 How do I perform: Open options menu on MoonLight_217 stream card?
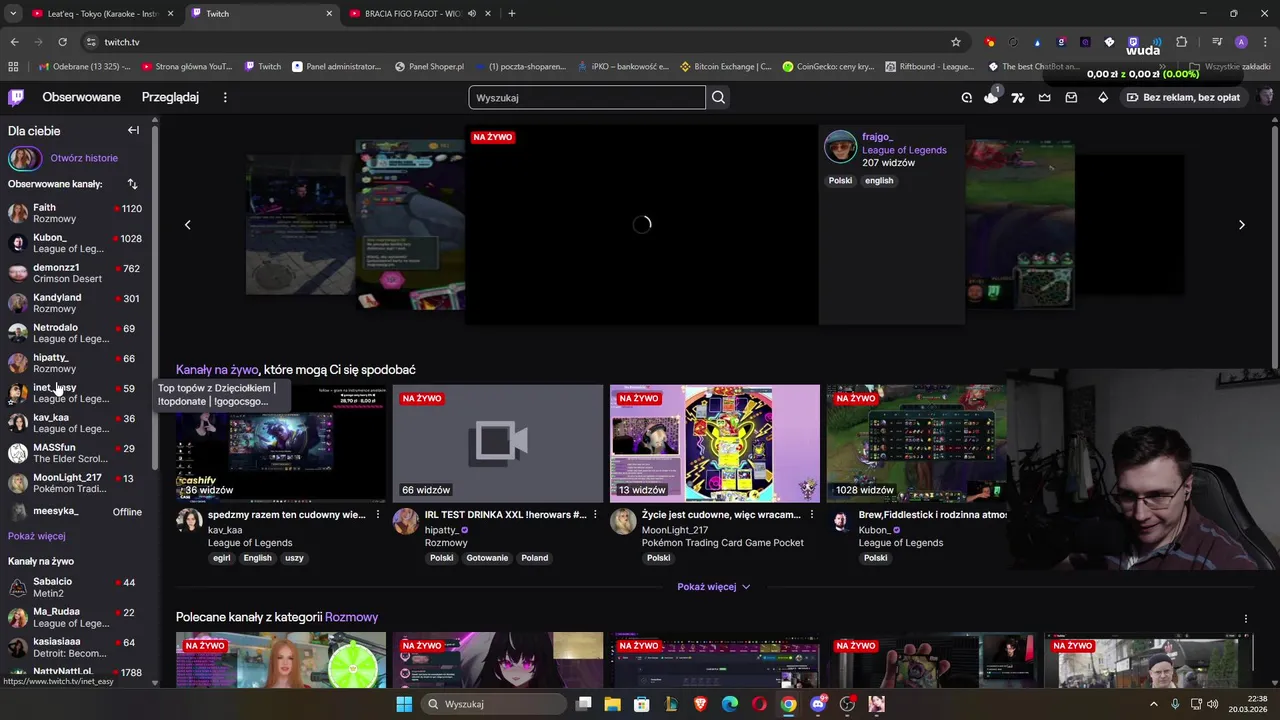click(811, 515)
